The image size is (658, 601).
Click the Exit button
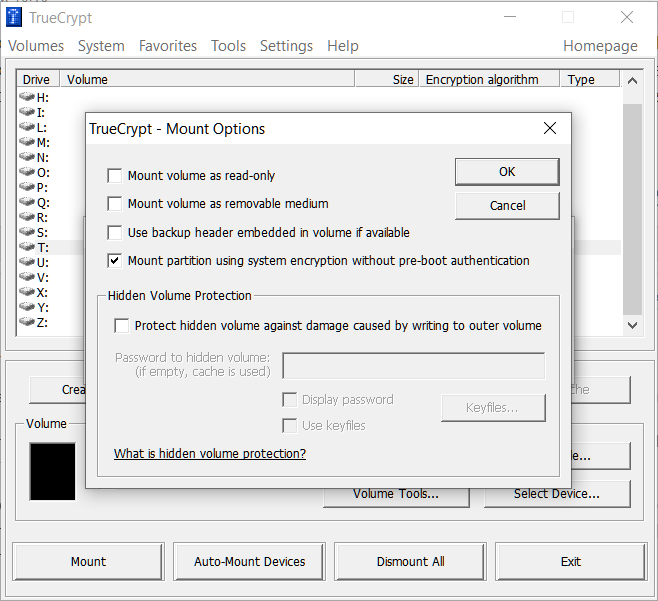point(571,562)
